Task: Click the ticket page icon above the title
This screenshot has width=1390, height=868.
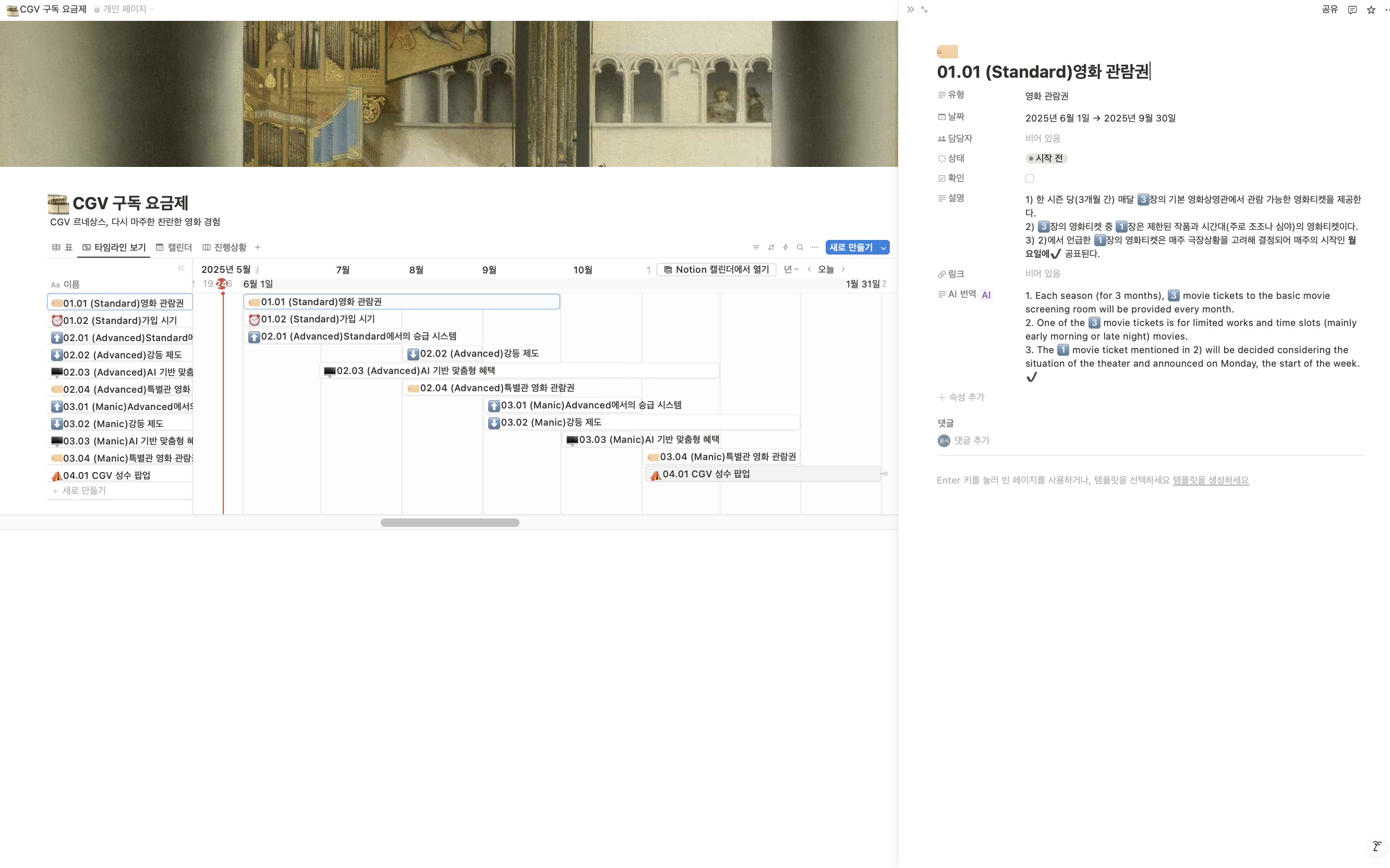Action: [947, 52]
